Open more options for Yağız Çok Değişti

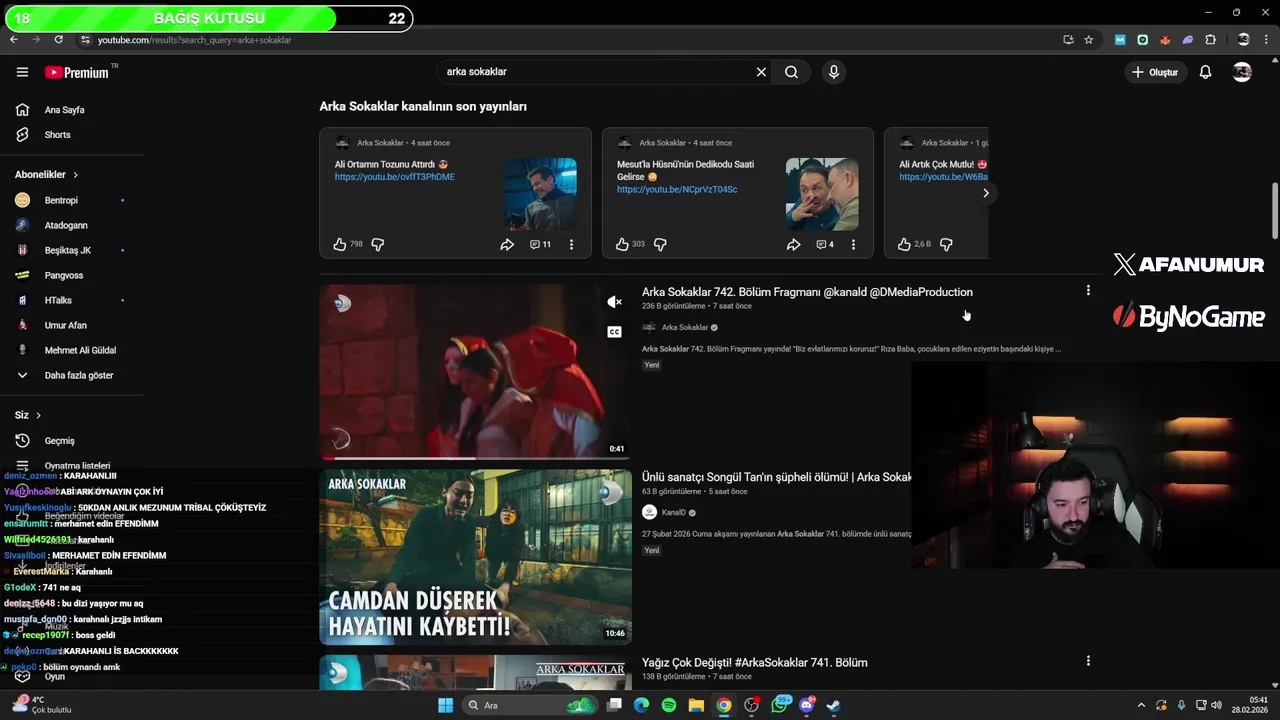(1088, 661)
